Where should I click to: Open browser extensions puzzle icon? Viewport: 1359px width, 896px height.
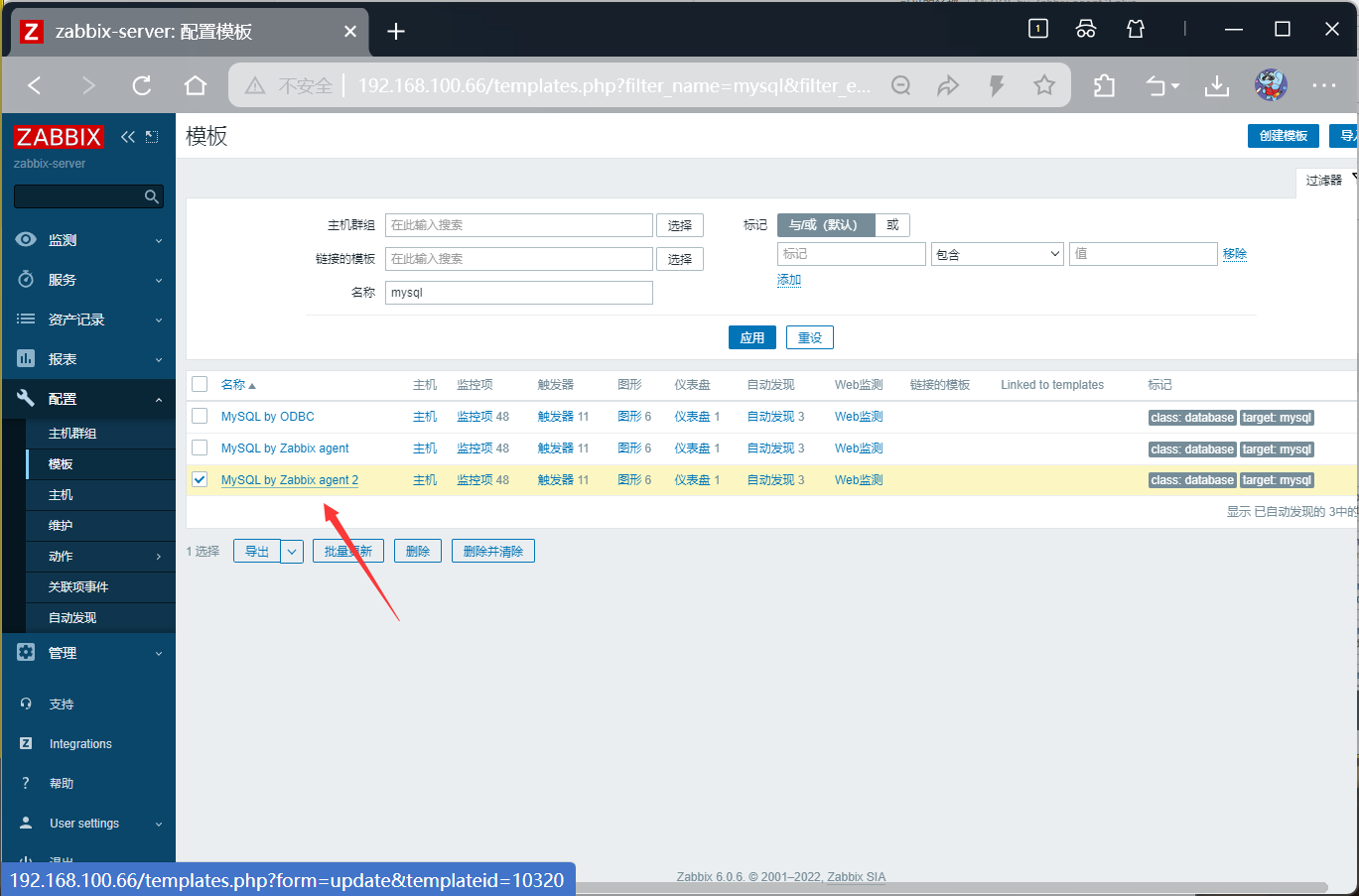[x=1104, y=85]
